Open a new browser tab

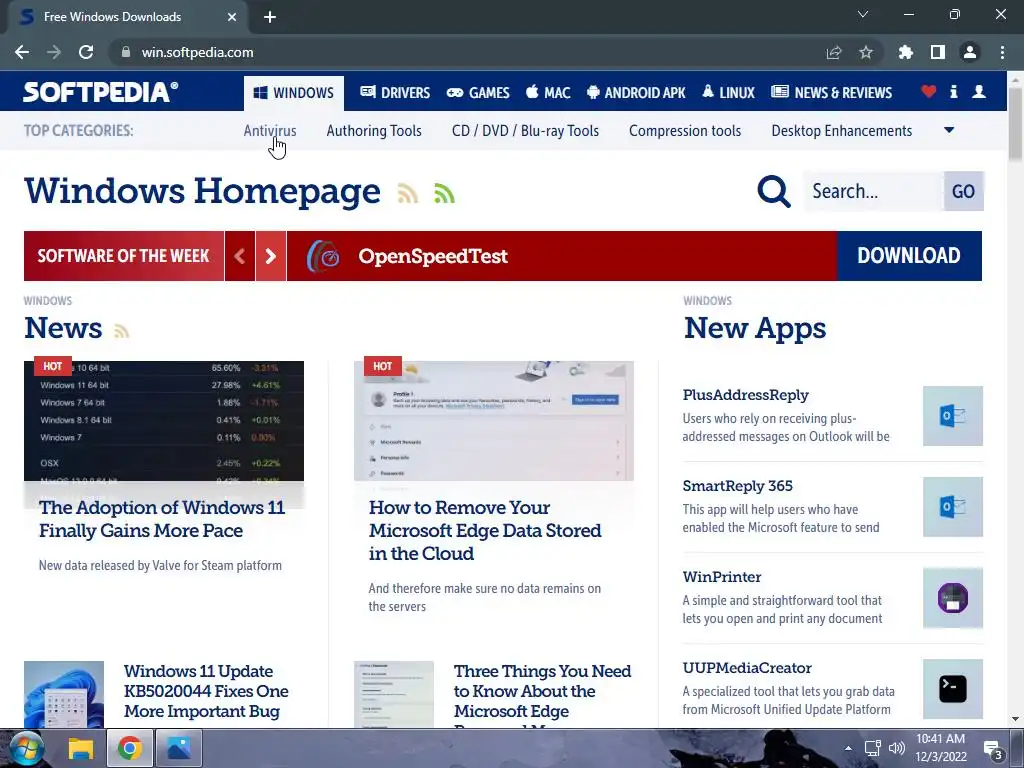point(270,17)
